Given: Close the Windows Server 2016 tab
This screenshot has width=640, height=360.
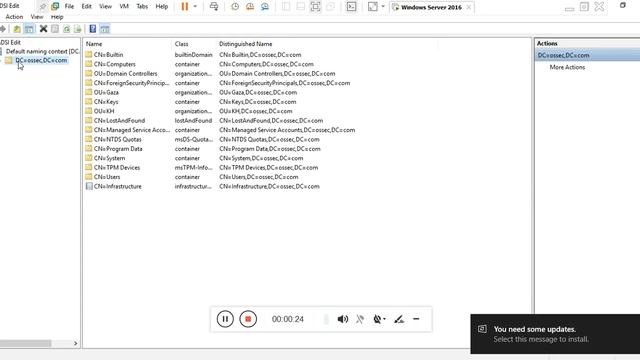Looking at the screenshot, I should 469,7.
